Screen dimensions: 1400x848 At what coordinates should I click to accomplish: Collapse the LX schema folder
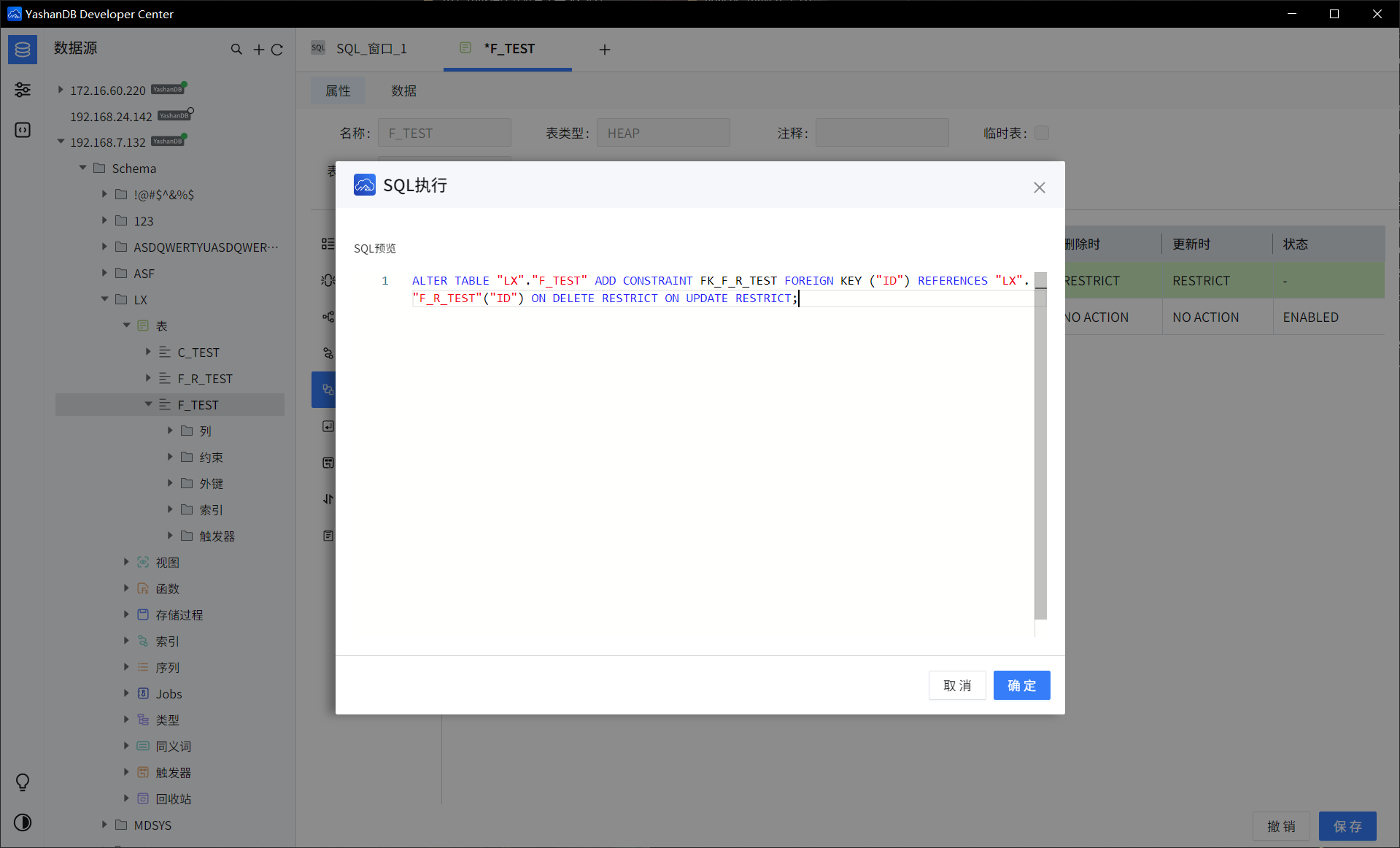click(x=104, y=299)
